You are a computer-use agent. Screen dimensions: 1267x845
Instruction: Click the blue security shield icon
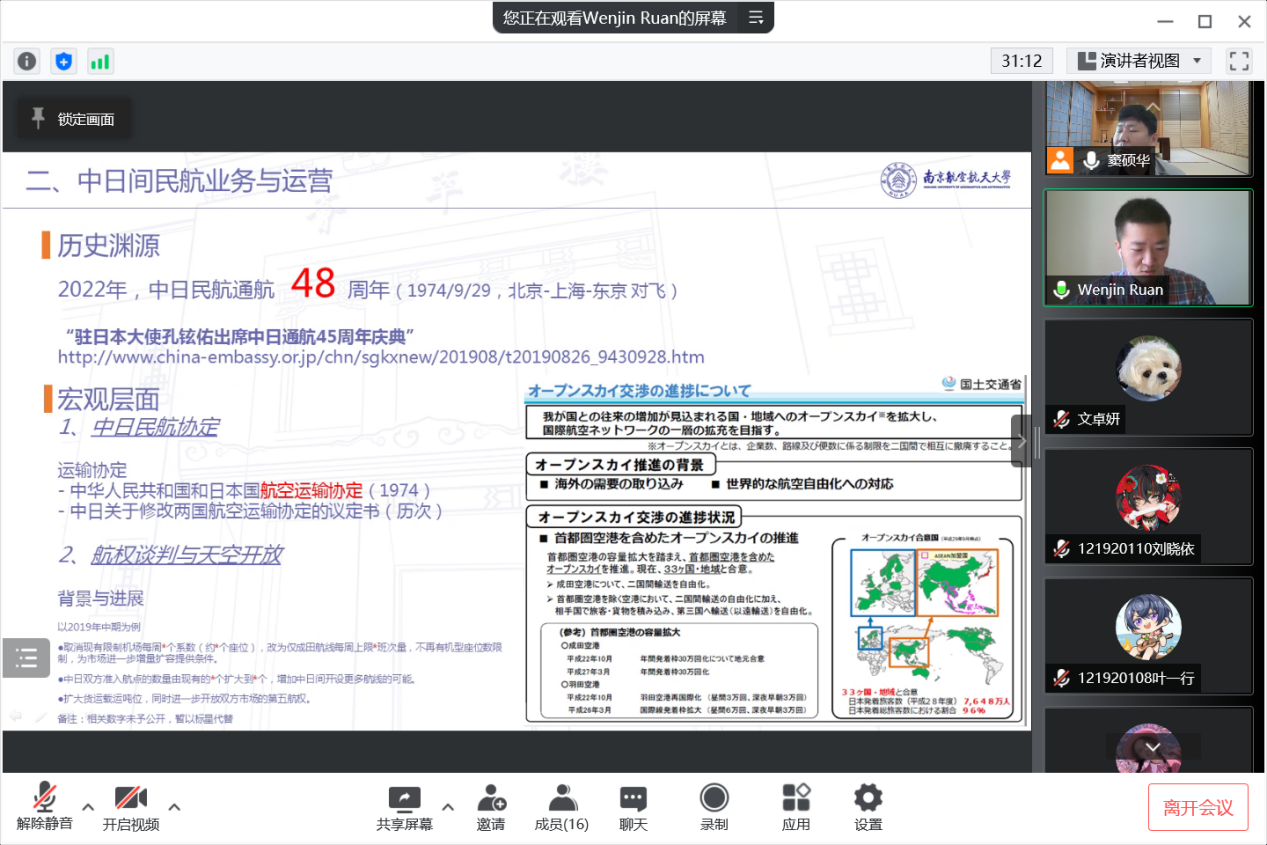pos(64,61)
